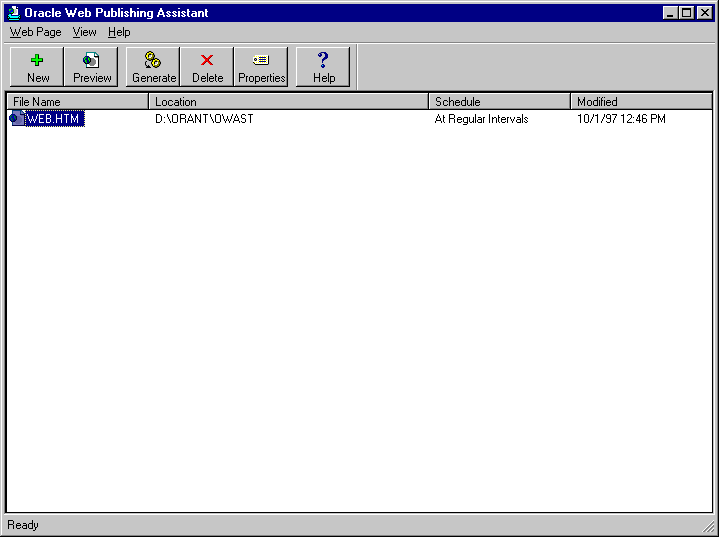Open the Help menu in menu bar
The height and width of the screenshot is (537, 719).
[119, 32]
